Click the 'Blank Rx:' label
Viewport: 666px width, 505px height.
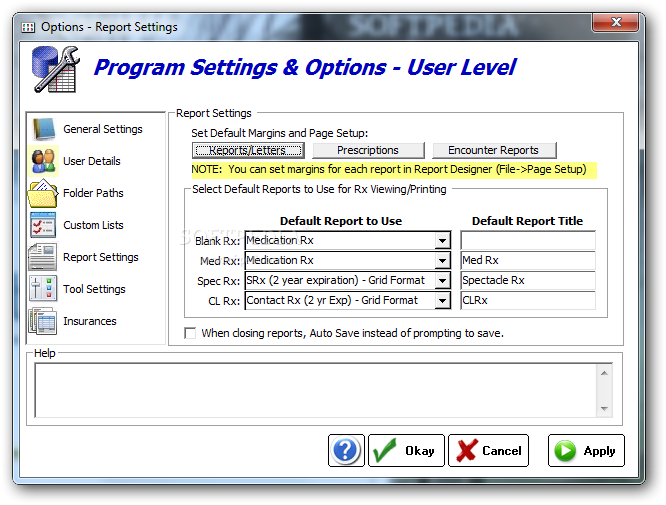click(217, 241)
